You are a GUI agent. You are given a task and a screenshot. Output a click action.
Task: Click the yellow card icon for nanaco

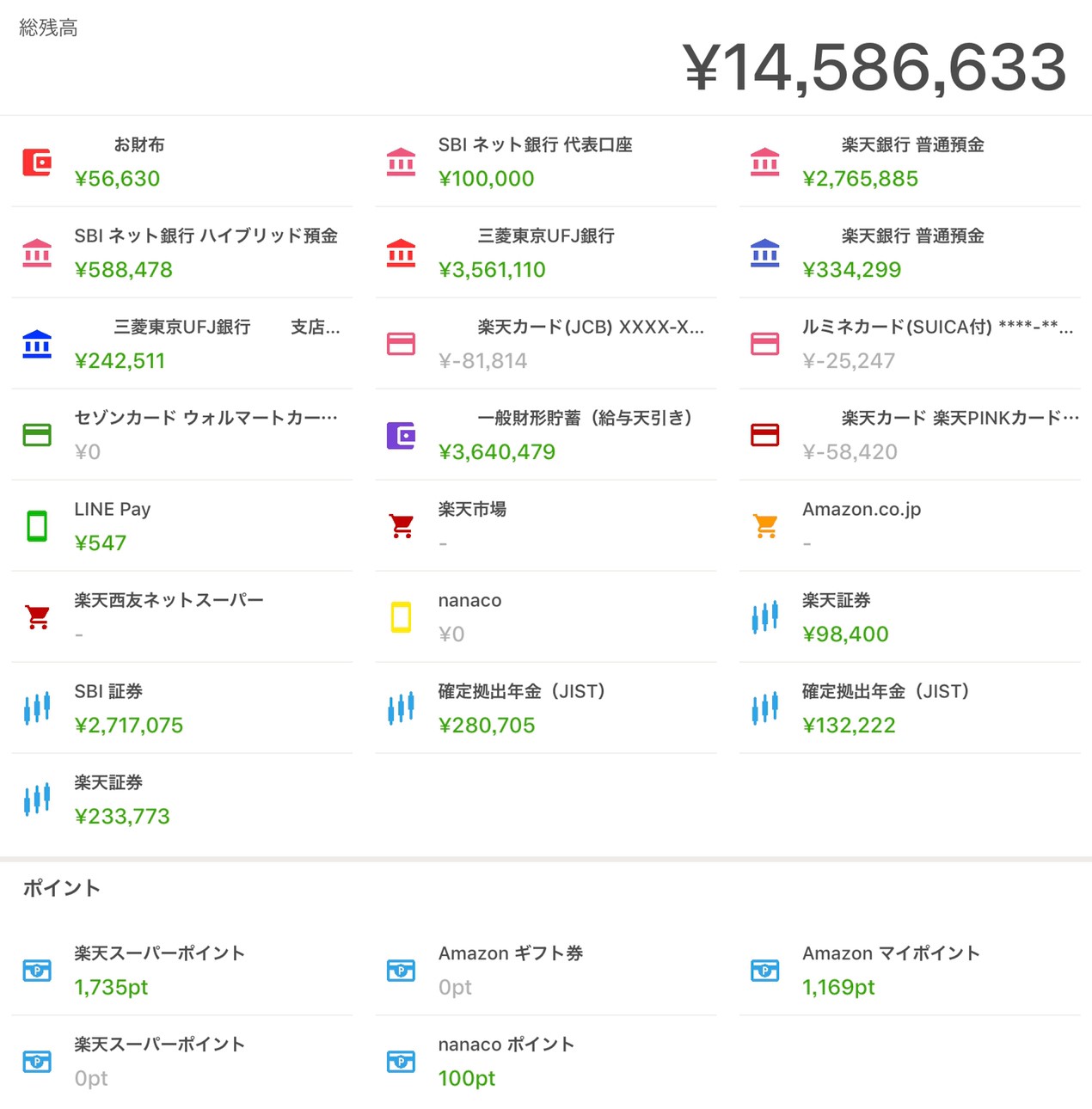(x=401, y=617)
